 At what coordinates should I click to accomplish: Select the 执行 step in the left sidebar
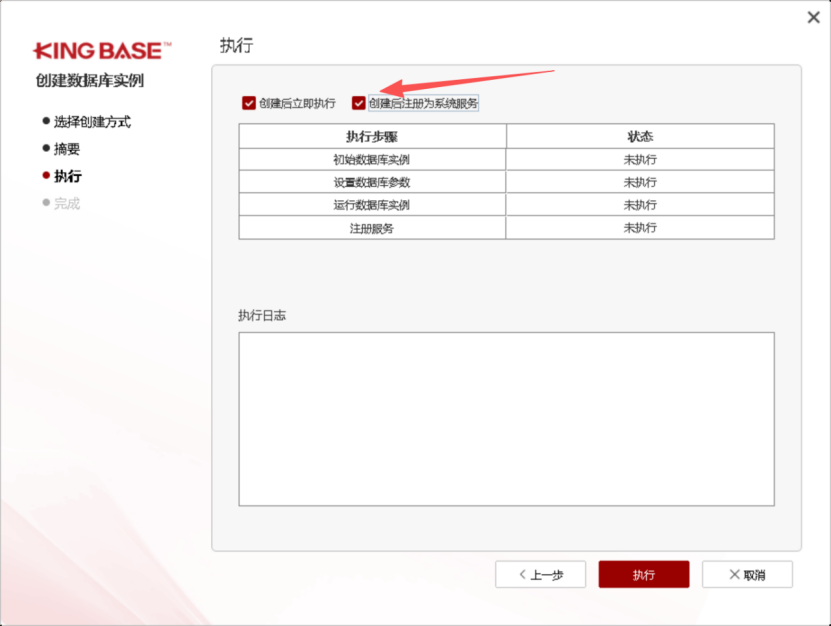[68, 177]
